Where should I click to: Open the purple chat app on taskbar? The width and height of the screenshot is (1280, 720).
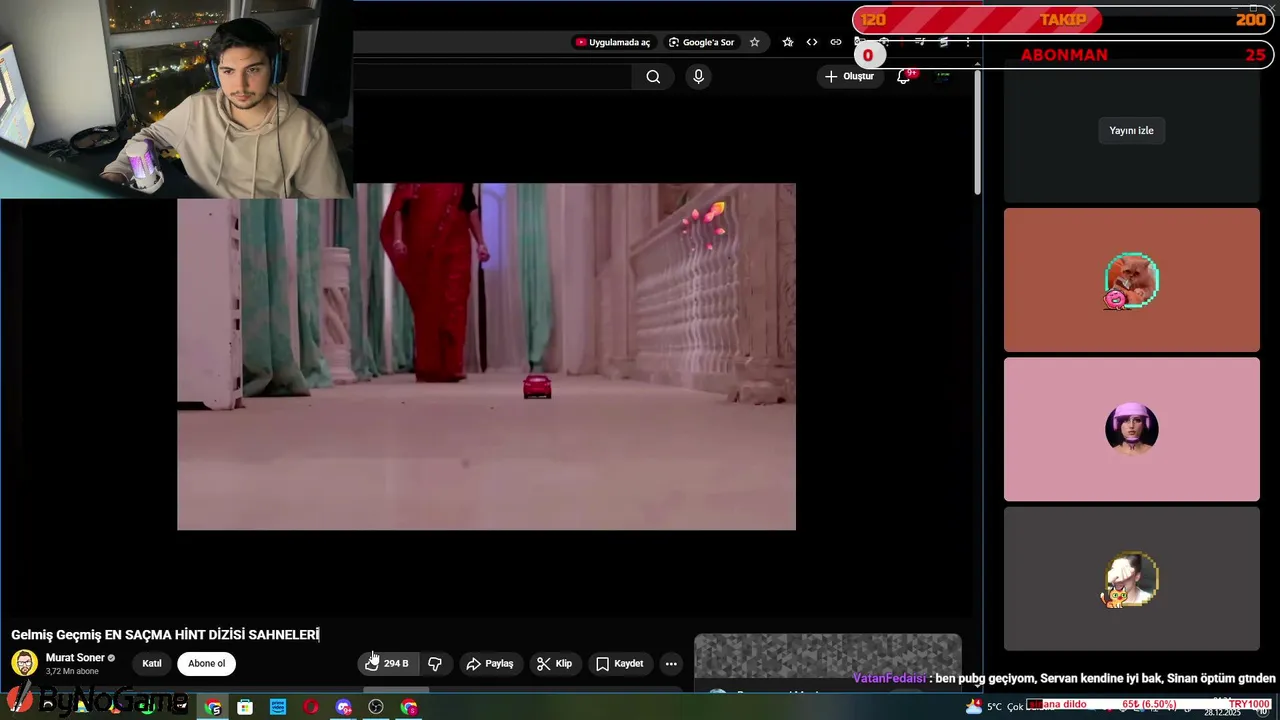point(344,707)
